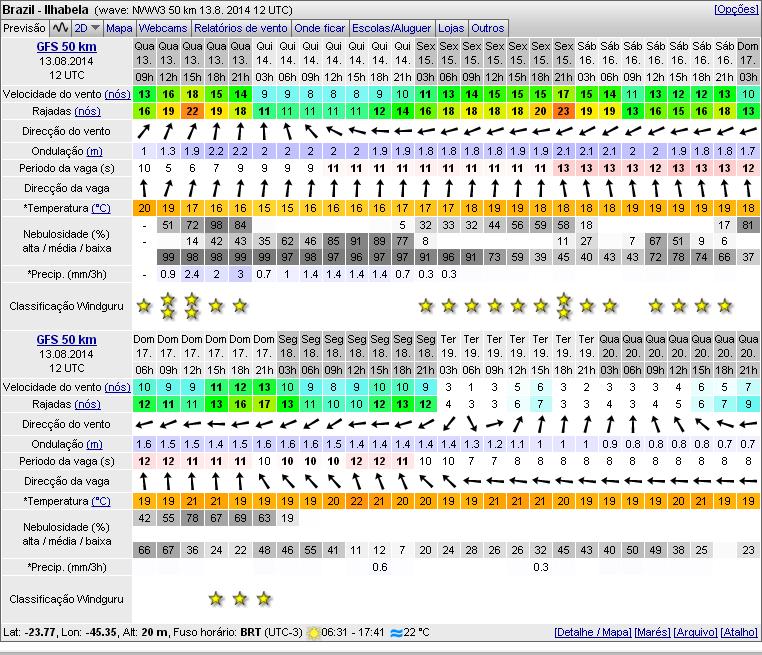Screen dimensions: 762x655
Task: Click the Opções link
Action: coord(736,9)
